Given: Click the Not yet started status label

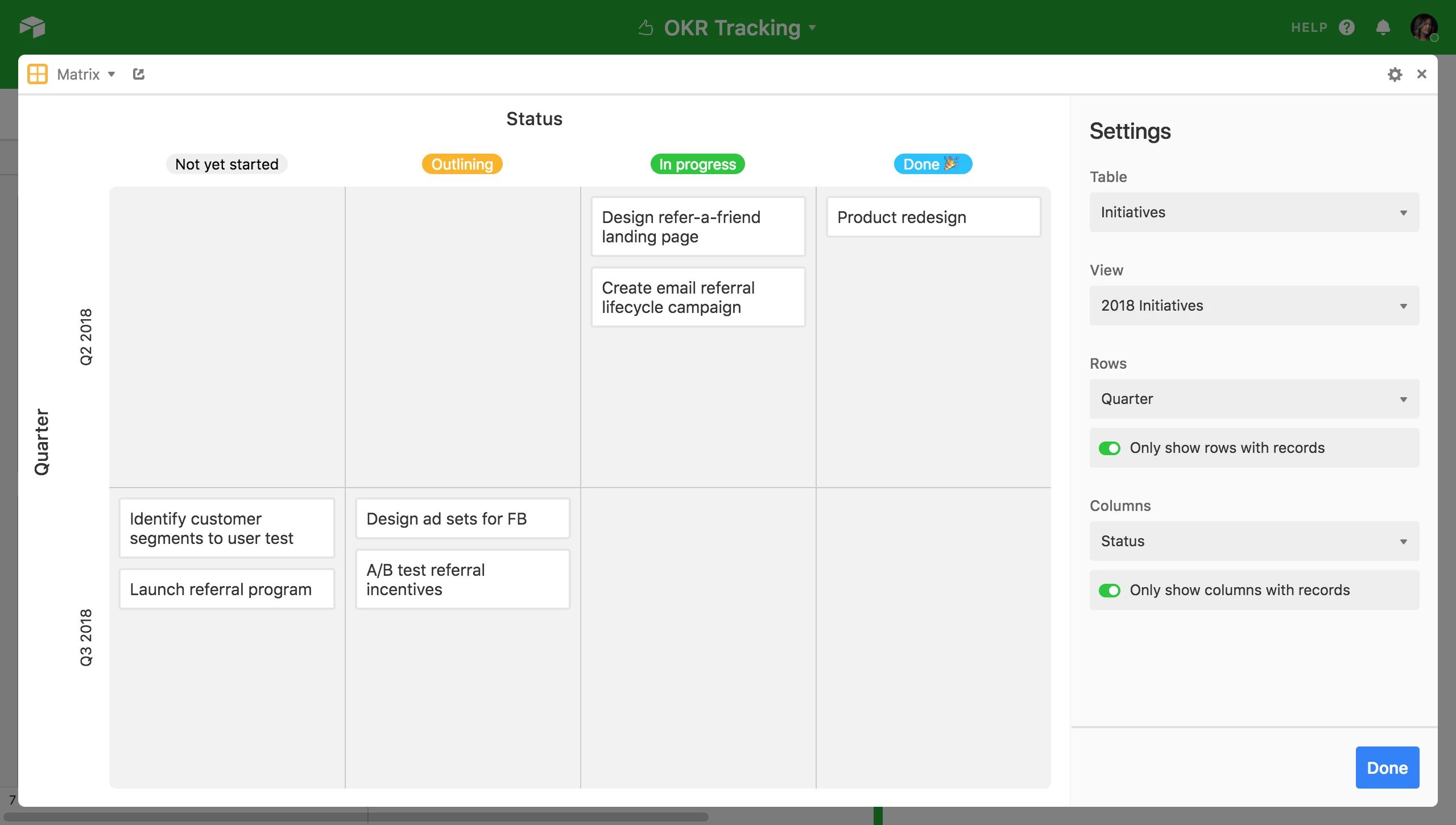Looking at the screenshot, I should tap(227, 164).
